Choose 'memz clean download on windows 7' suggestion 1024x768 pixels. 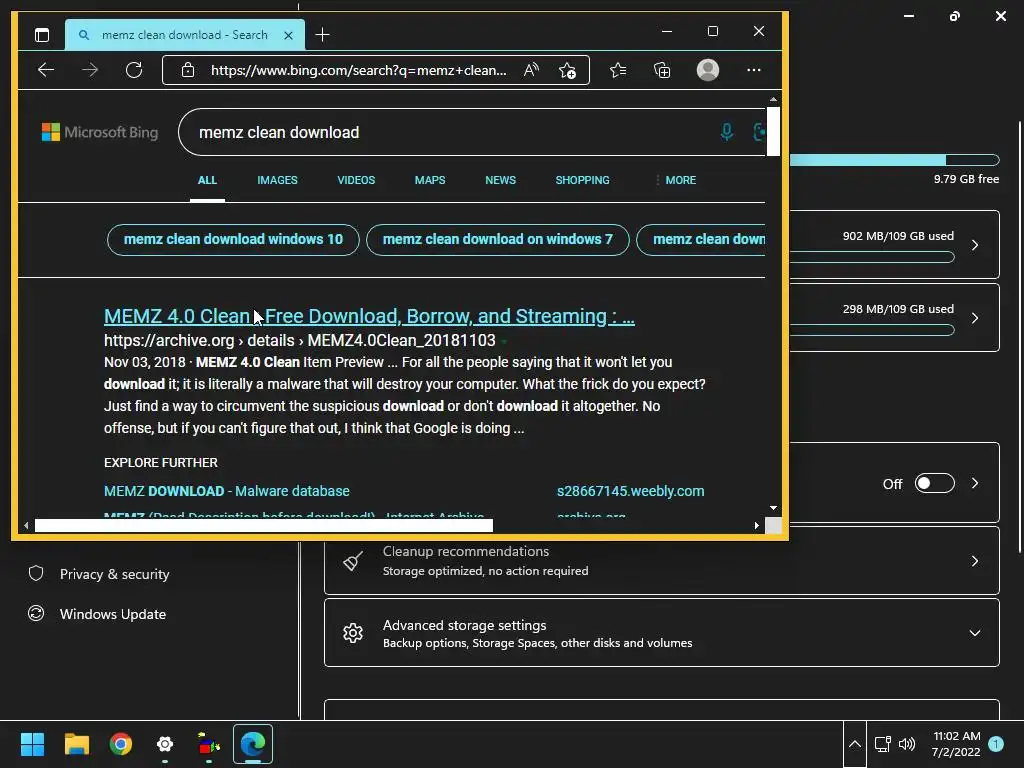pyautogui.click(x=498, y=240)
